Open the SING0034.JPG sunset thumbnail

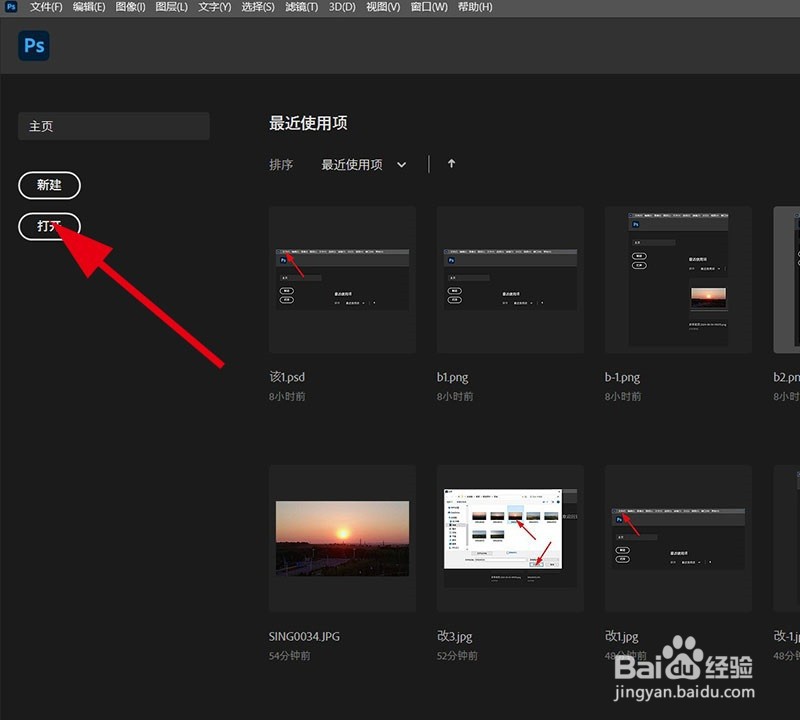[342, 538]
